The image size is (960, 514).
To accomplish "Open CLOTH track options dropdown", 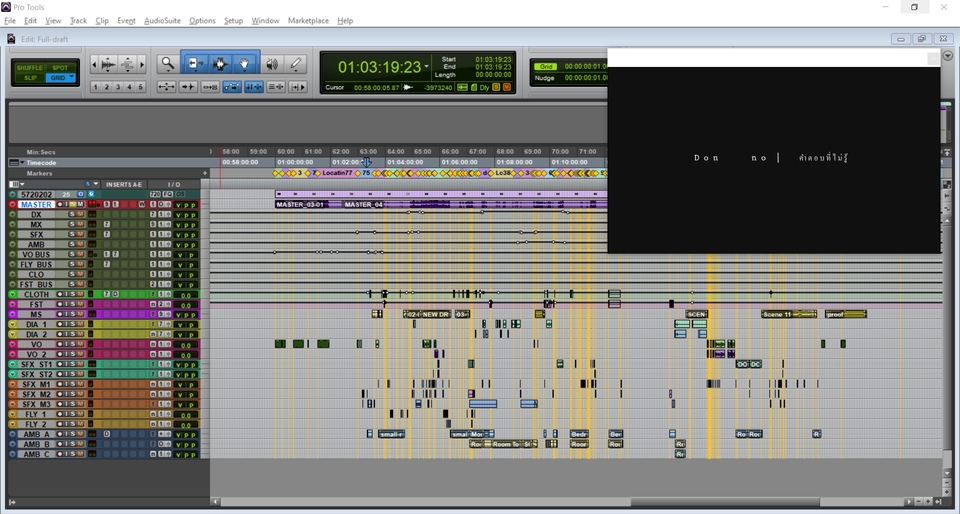I will pyautogui.click(x=12, y=294).
